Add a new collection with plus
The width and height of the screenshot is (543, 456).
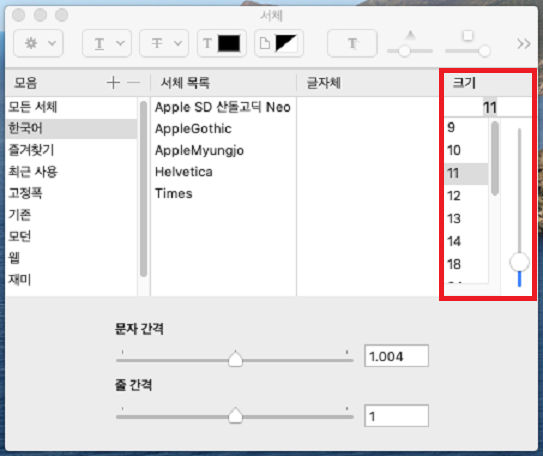[113, 82]
